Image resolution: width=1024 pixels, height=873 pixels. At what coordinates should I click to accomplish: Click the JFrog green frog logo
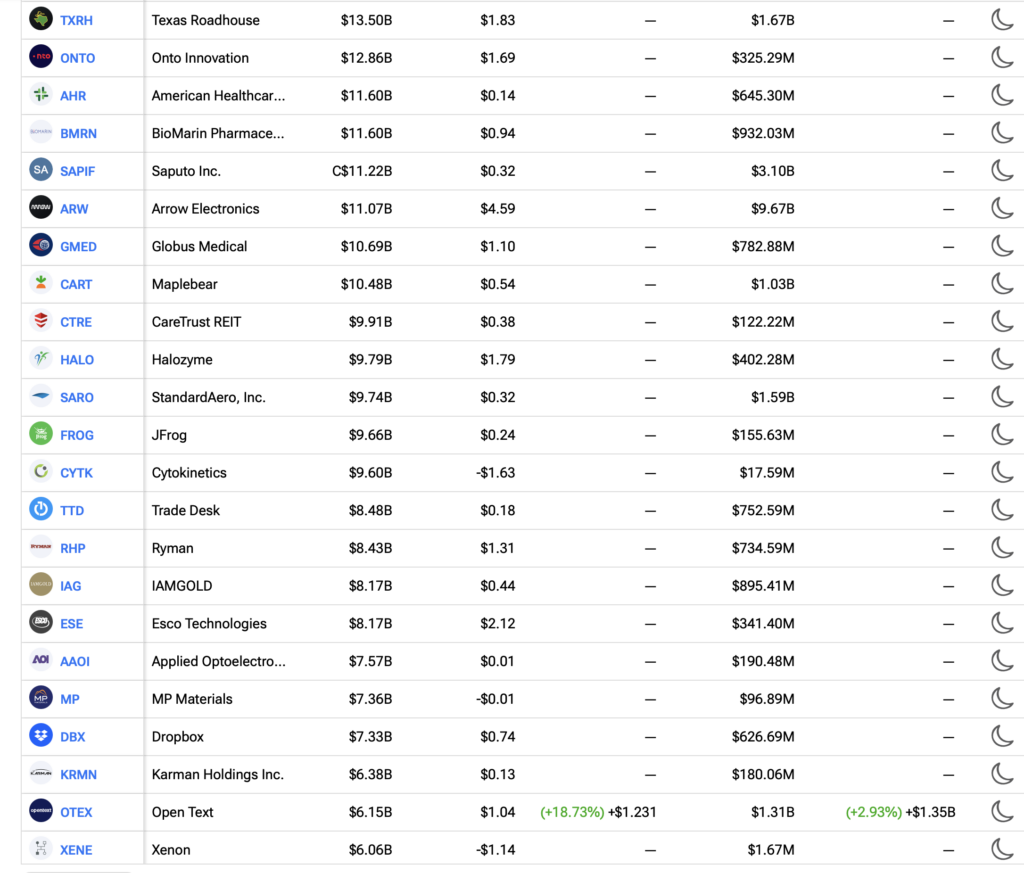[41, 434]
